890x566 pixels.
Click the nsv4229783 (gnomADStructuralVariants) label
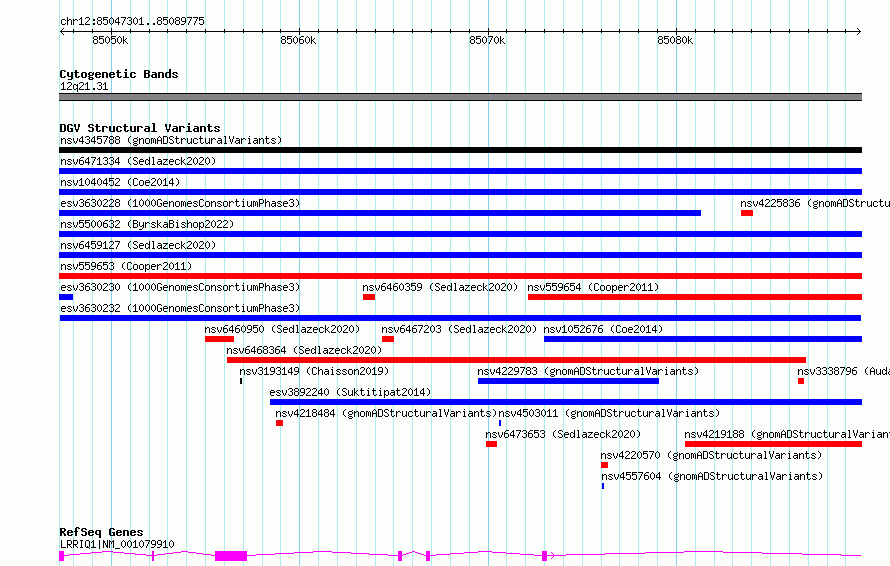click(588, 371)
